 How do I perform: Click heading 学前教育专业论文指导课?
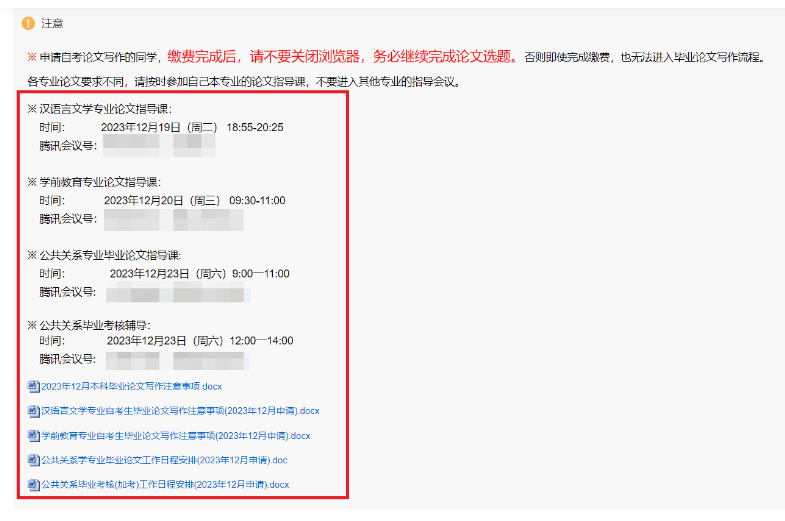100,182
